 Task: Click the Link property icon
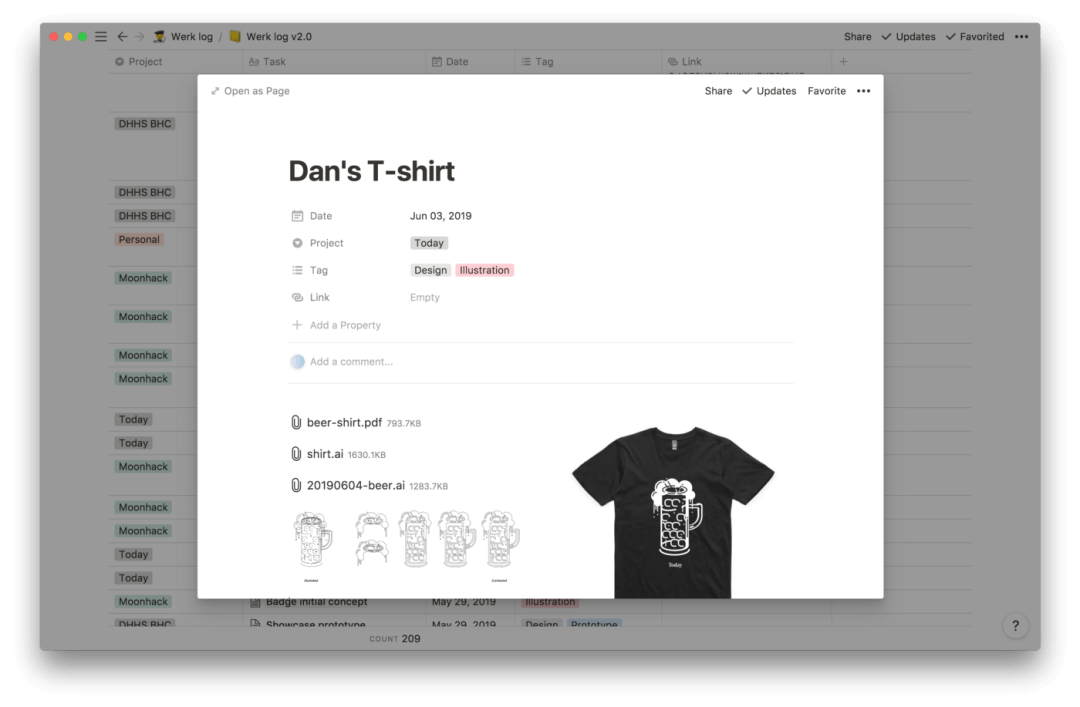(297, 298)
